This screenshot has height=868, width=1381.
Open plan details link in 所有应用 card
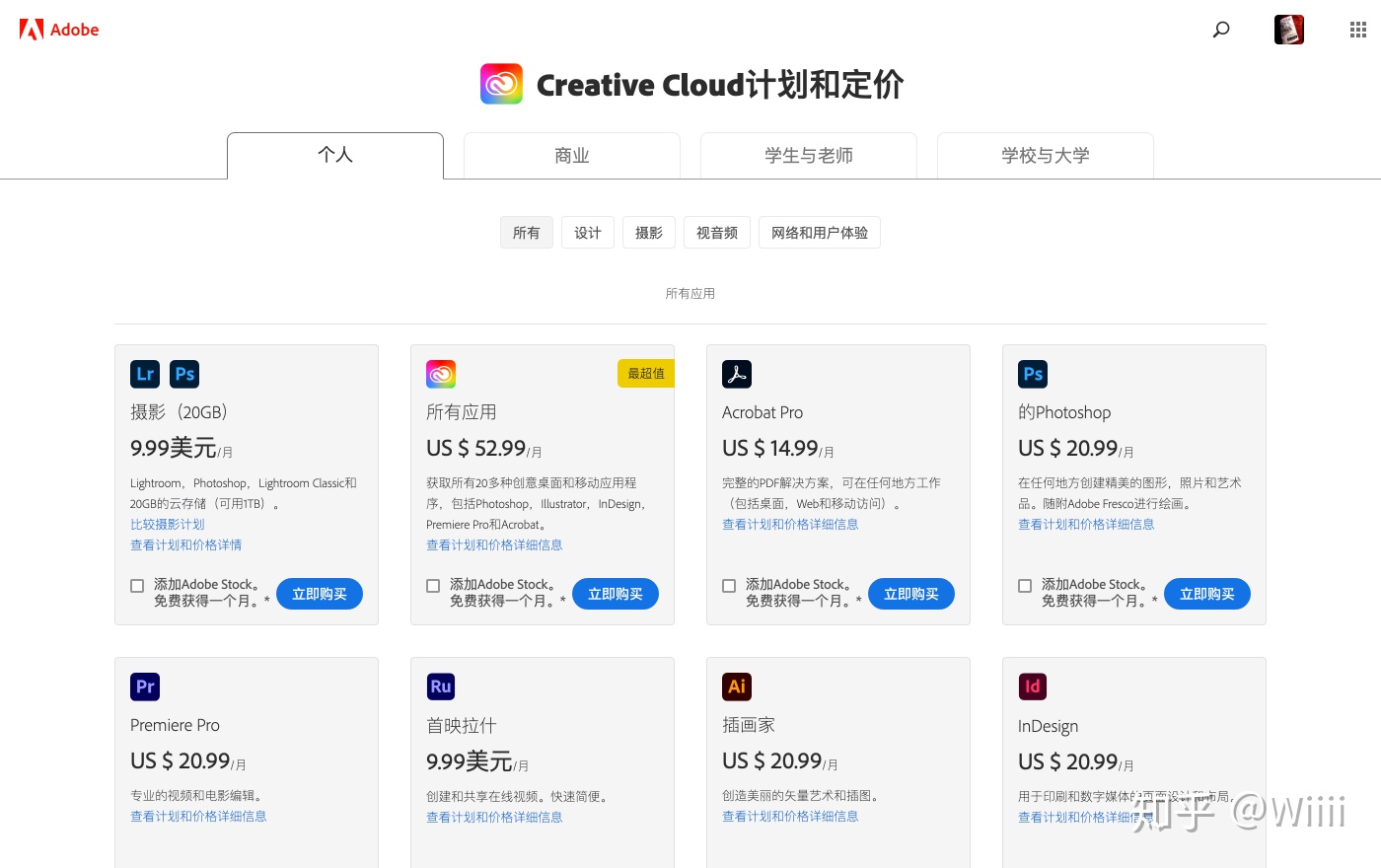[x=494, y=544]
